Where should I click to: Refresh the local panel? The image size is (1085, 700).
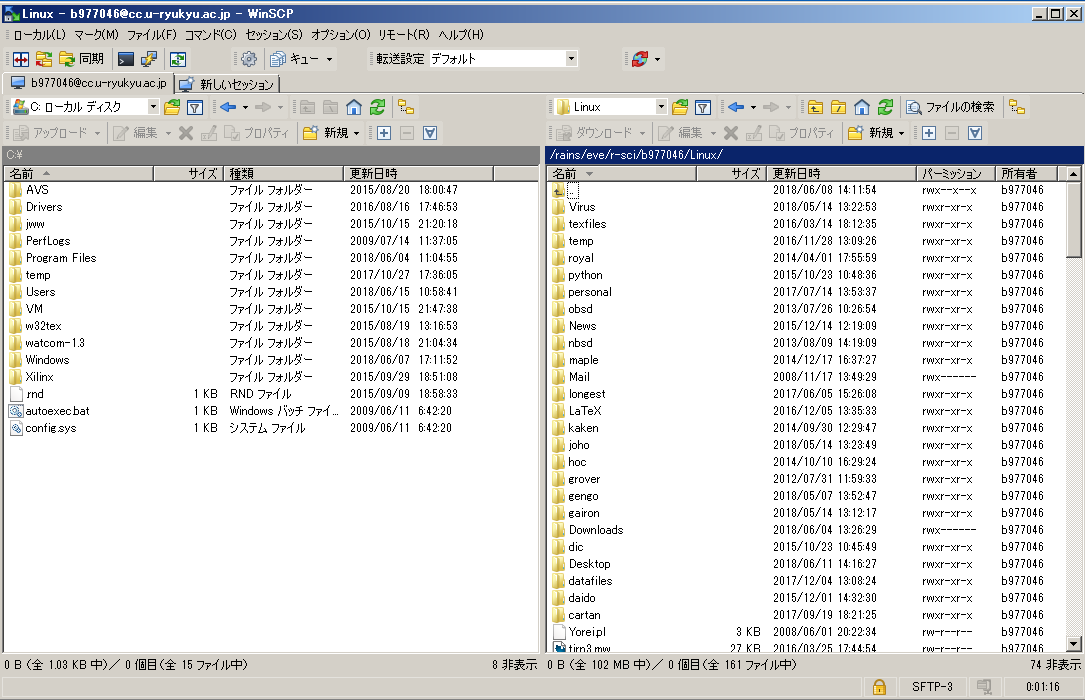(377, 107)
